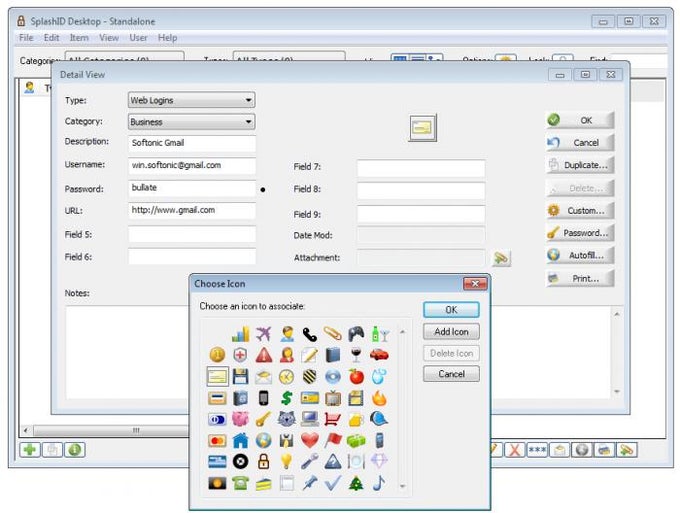Open the Help menu
Screen dimensions: 680x513
click(x=167, y=38)
